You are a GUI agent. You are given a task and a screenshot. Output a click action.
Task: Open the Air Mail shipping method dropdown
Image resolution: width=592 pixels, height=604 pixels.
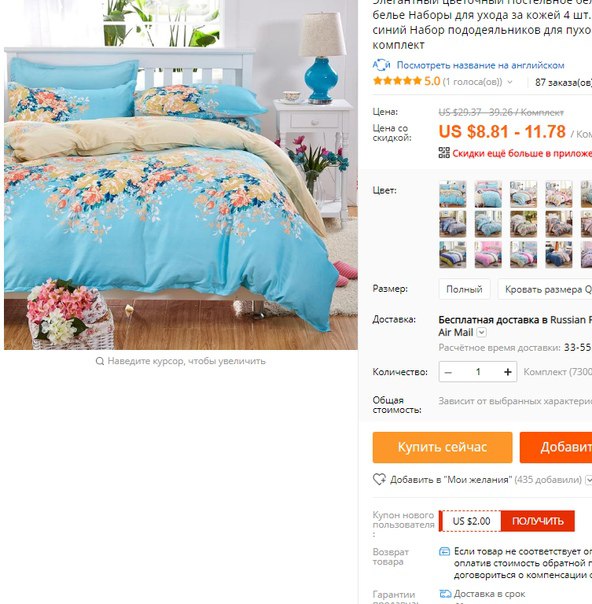pos(481,332)
